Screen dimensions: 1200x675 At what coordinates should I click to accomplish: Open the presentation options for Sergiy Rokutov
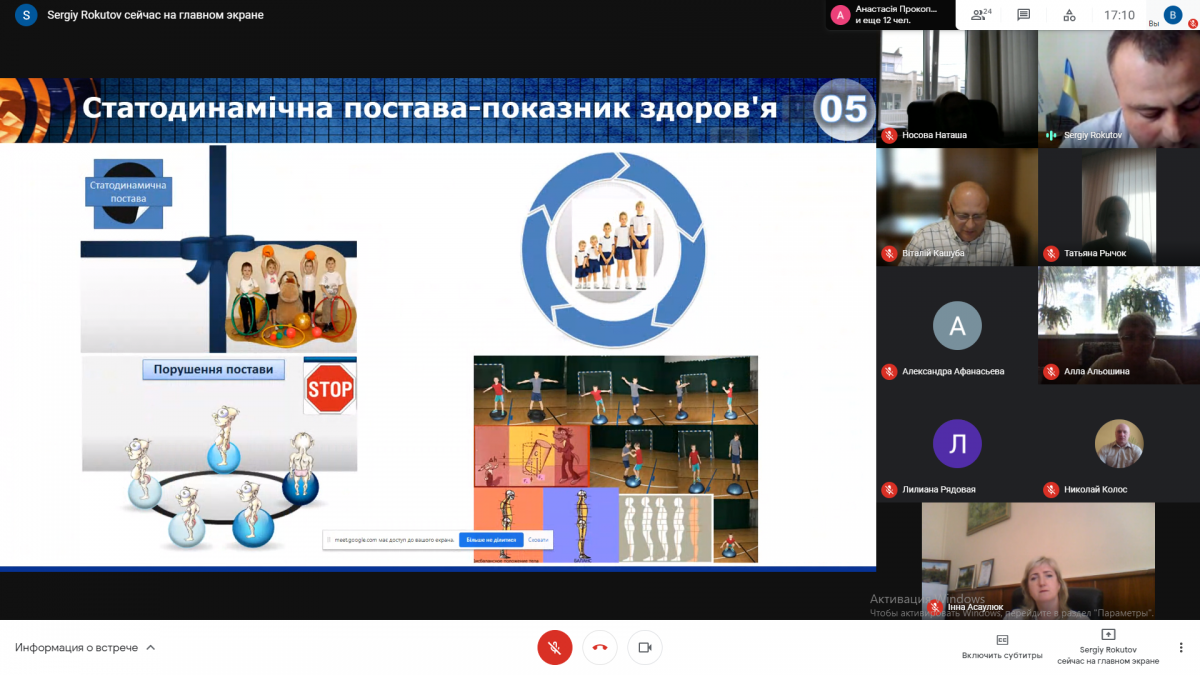(x=1108, y=646)
